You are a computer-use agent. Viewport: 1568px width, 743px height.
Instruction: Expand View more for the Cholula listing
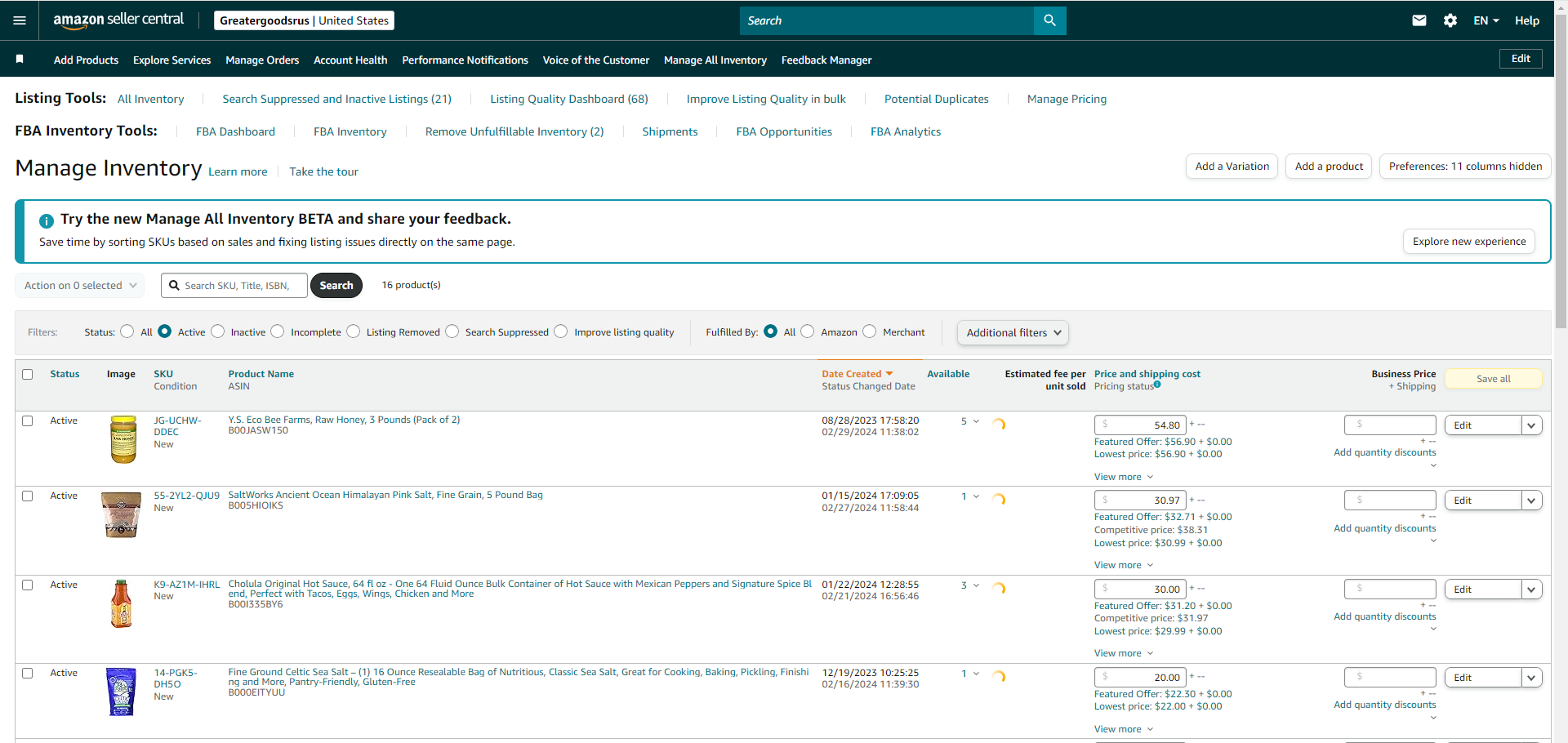1124,653
